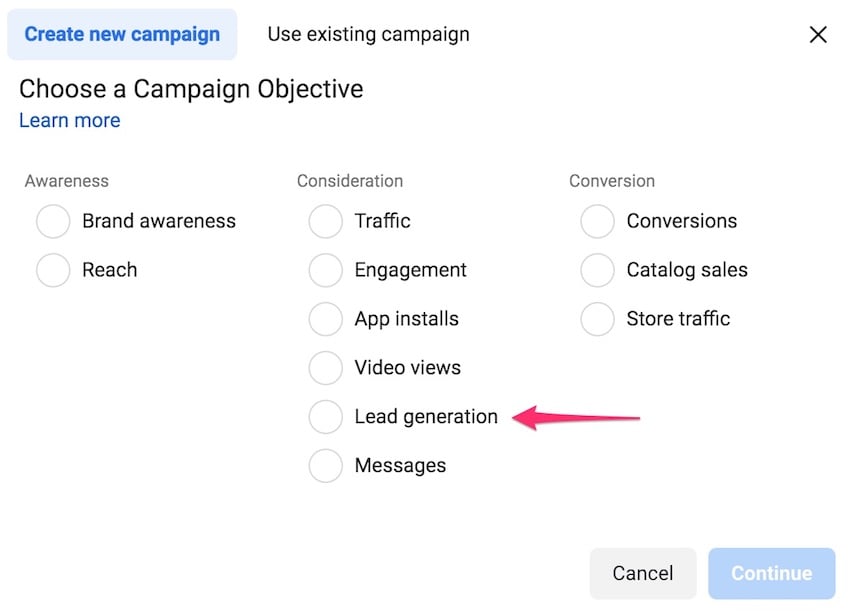Click the Catalog sales label text
This screenshot has height=611, width=850.
pos(687,270)
